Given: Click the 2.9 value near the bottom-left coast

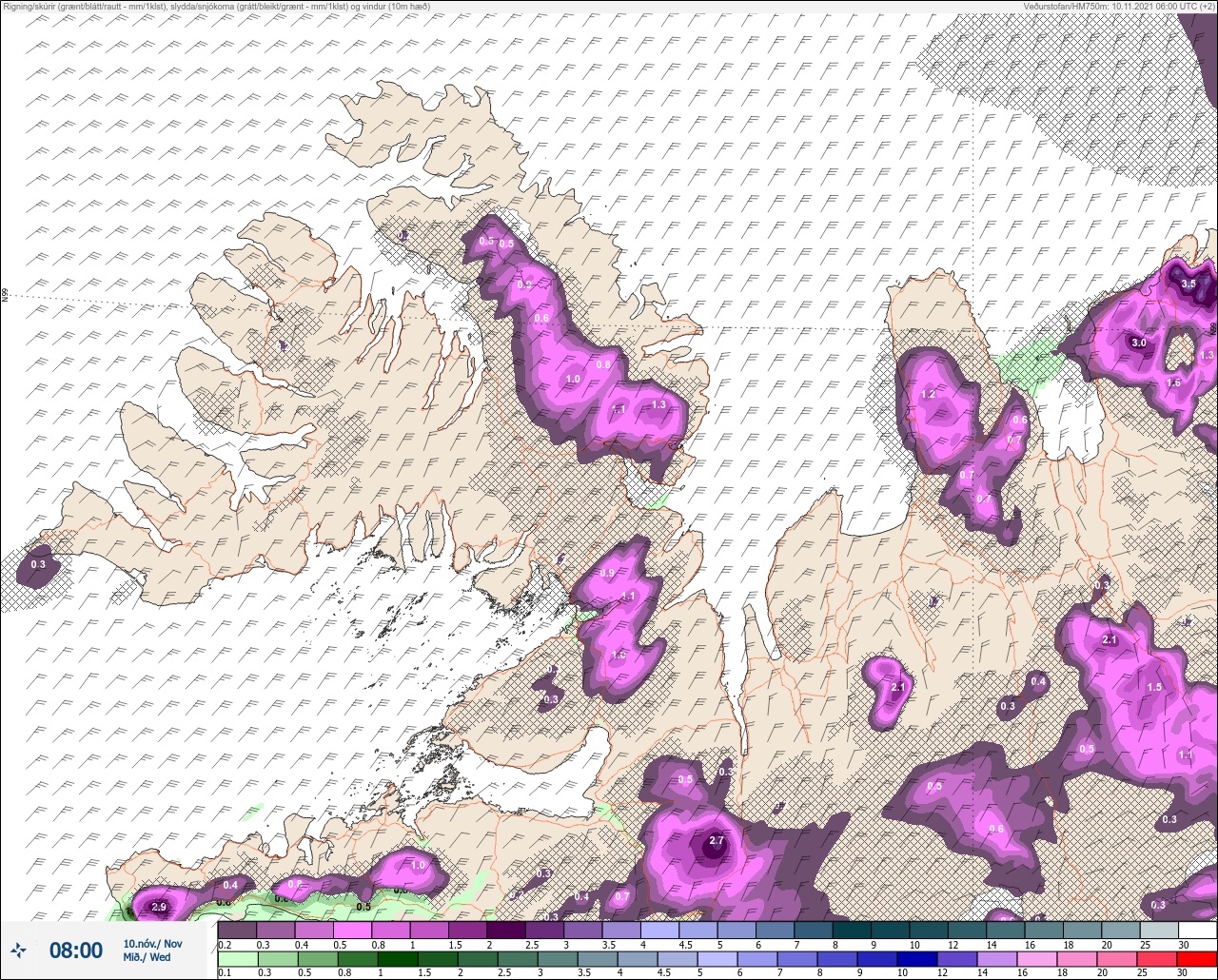Looking at the screenshot, I should [159, 908].
